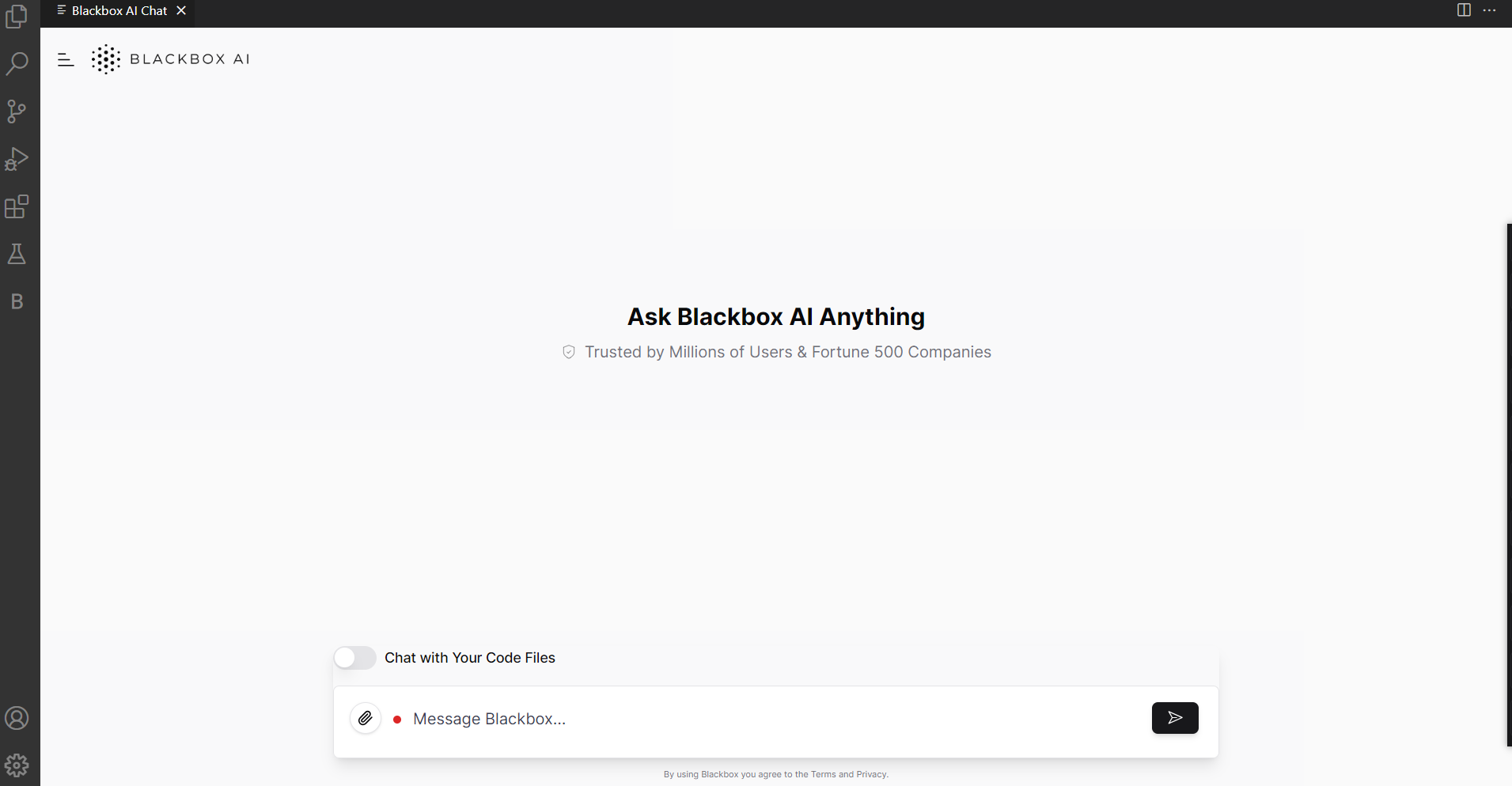The image size is (1512, 786).
Task: Focus the Message Blackbox input field
Action: pyautogui.click(x=775, y=719)
